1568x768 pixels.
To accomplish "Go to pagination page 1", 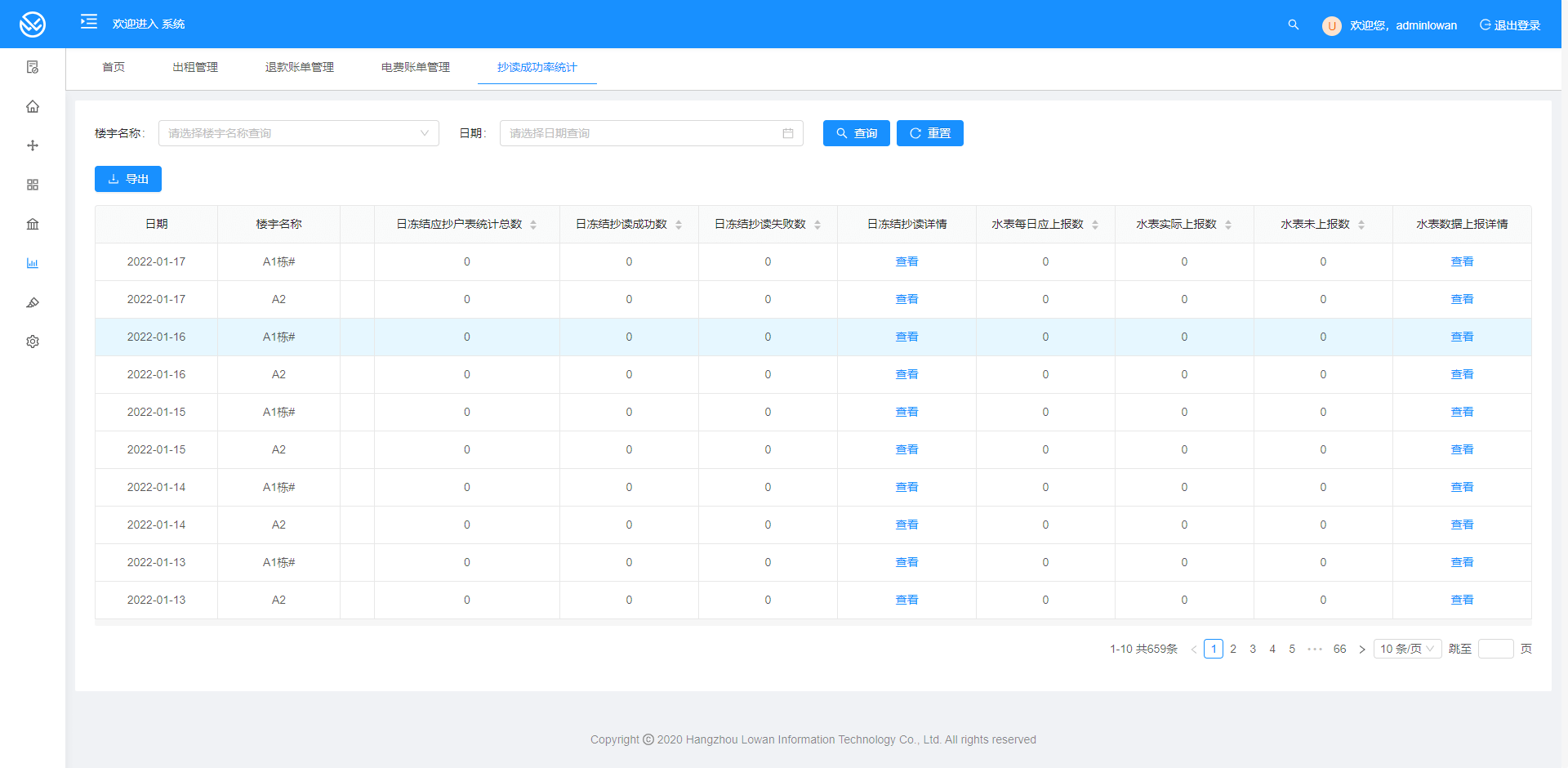I will [x=1214, y=649].
